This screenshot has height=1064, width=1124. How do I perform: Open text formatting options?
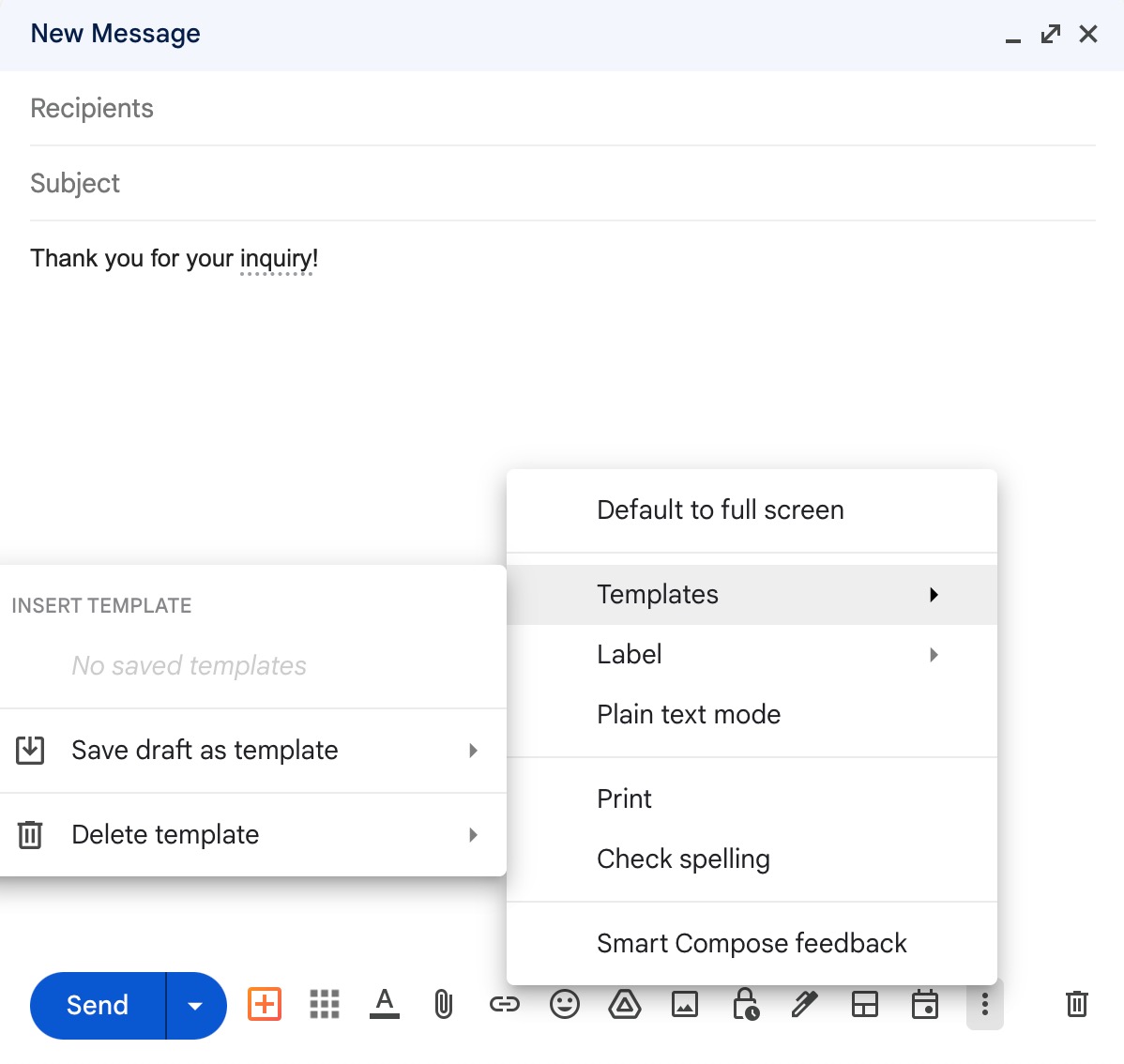pyautogui.click(x=385, y=1004)
